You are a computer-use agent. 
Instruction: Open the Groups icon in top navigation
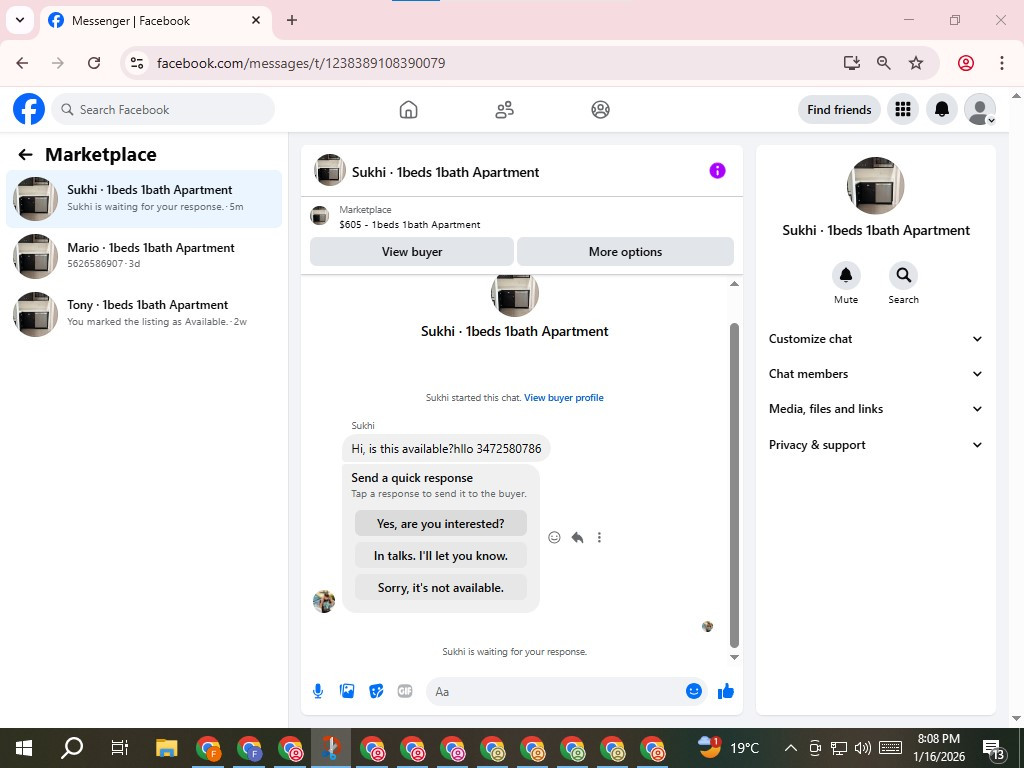pyautogui.click(x=600, y=110)
